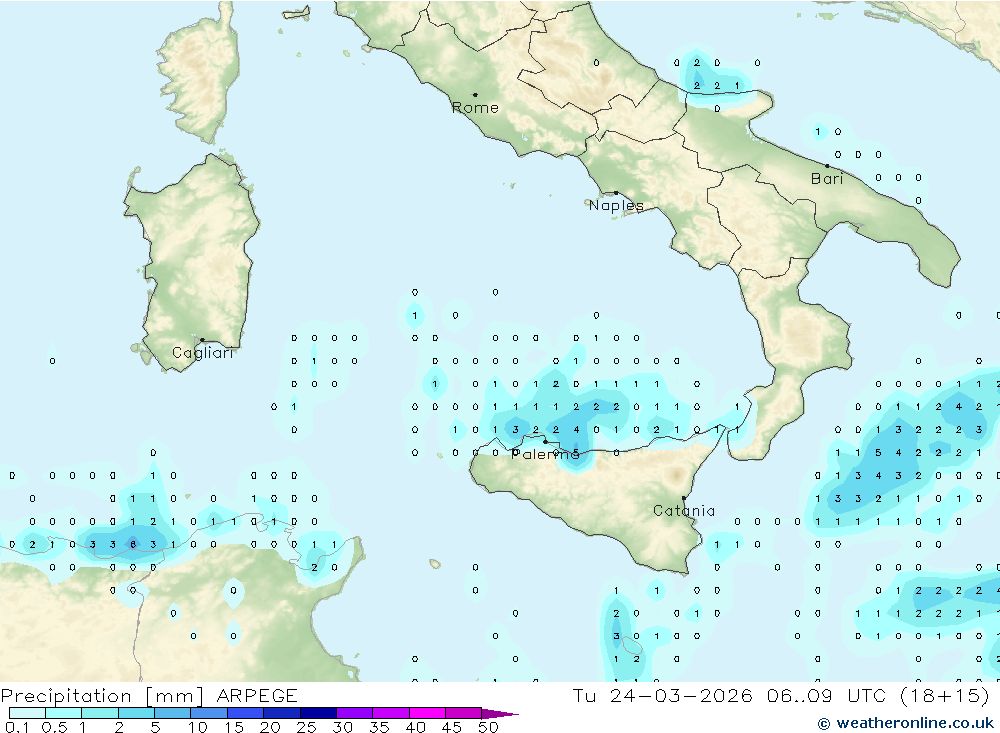
Task: Click the Cagliari city label
Action: coord(203,353)
